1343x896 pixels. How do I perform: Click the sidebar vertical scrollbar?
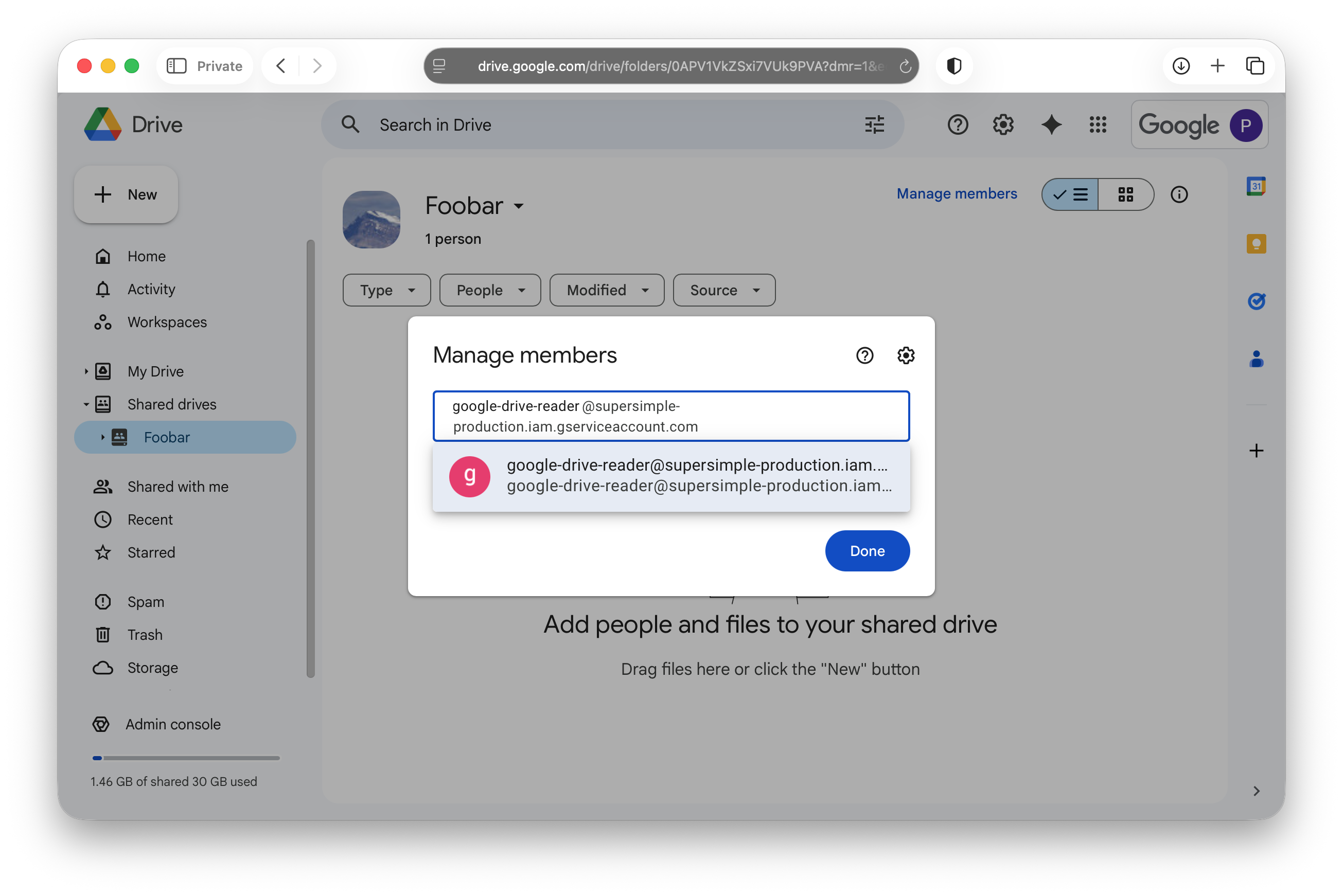point(310,458)
